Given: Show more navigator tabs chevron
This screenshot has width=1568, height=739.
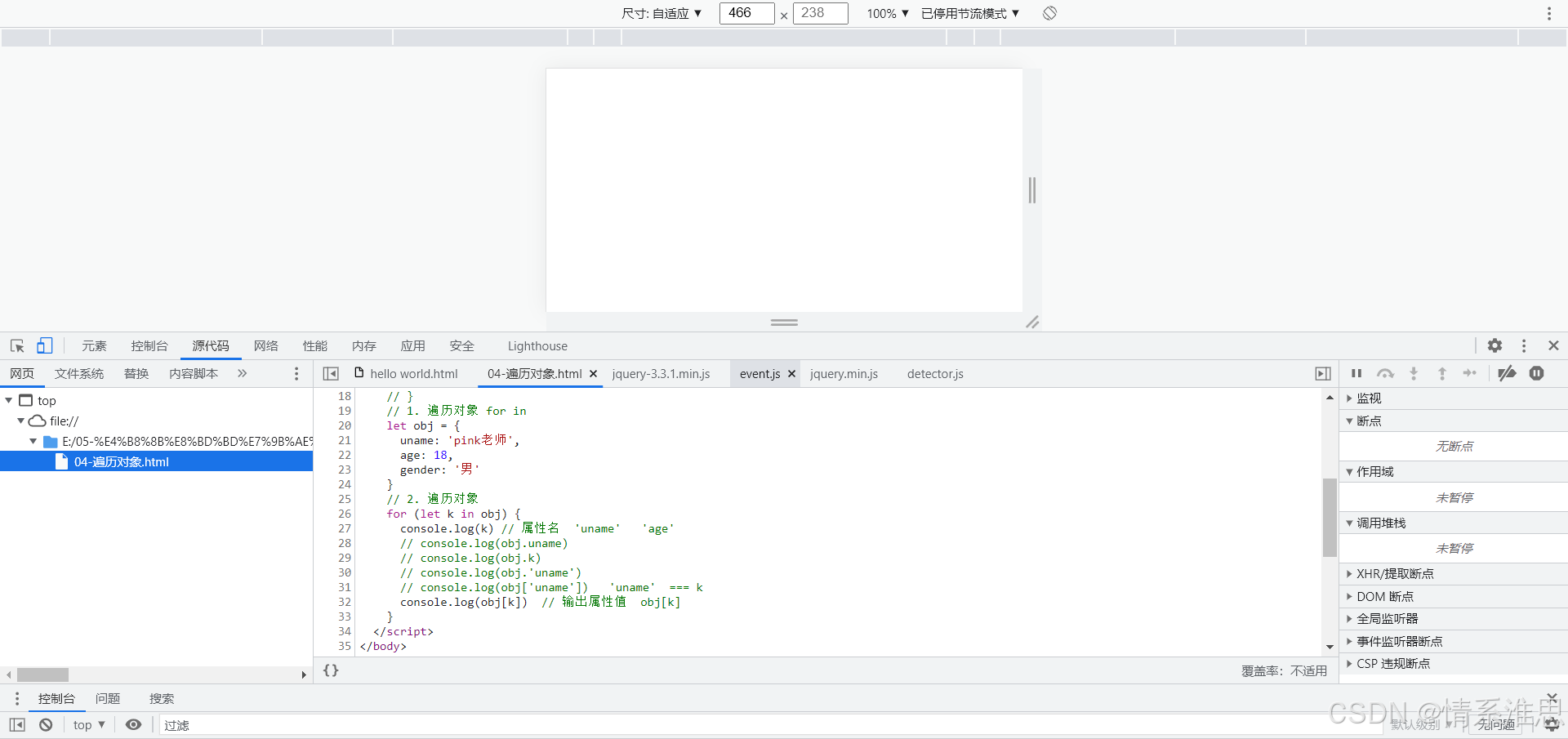Looking at the screenshot, I should coord(242,373).
